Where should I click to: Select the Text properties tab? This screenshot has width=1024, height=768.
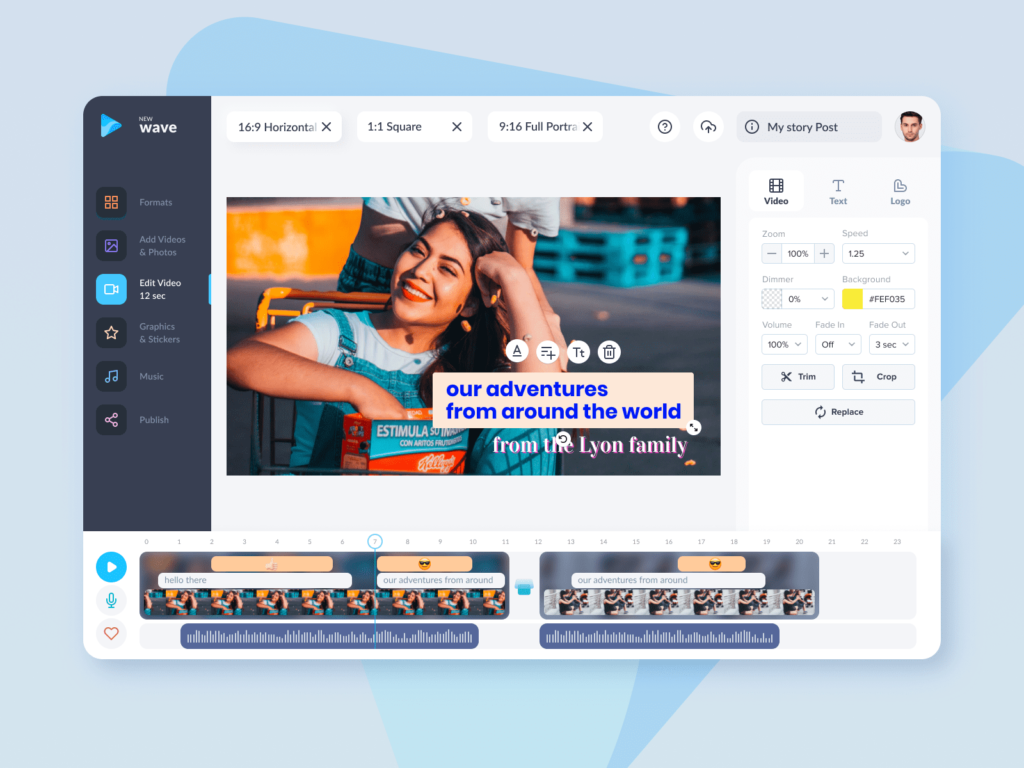click(838, 191)
